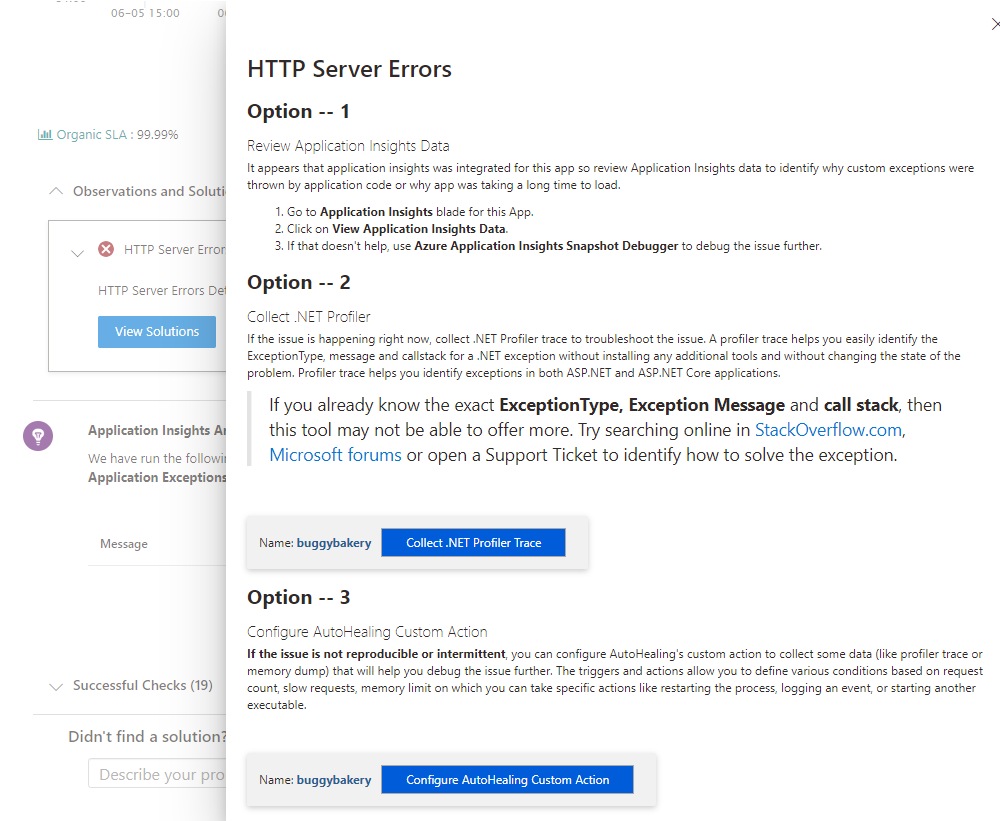Click Configure AutoHealing Custom Action button
This screenshot has height=821, width=1000.
(507, 780)
